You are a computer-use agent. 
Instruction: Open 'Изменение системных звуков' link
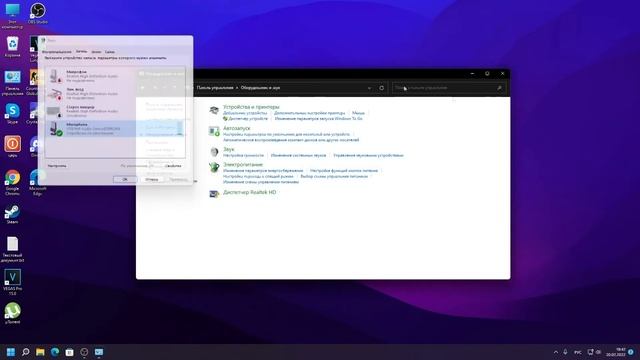tap(298, 155)
